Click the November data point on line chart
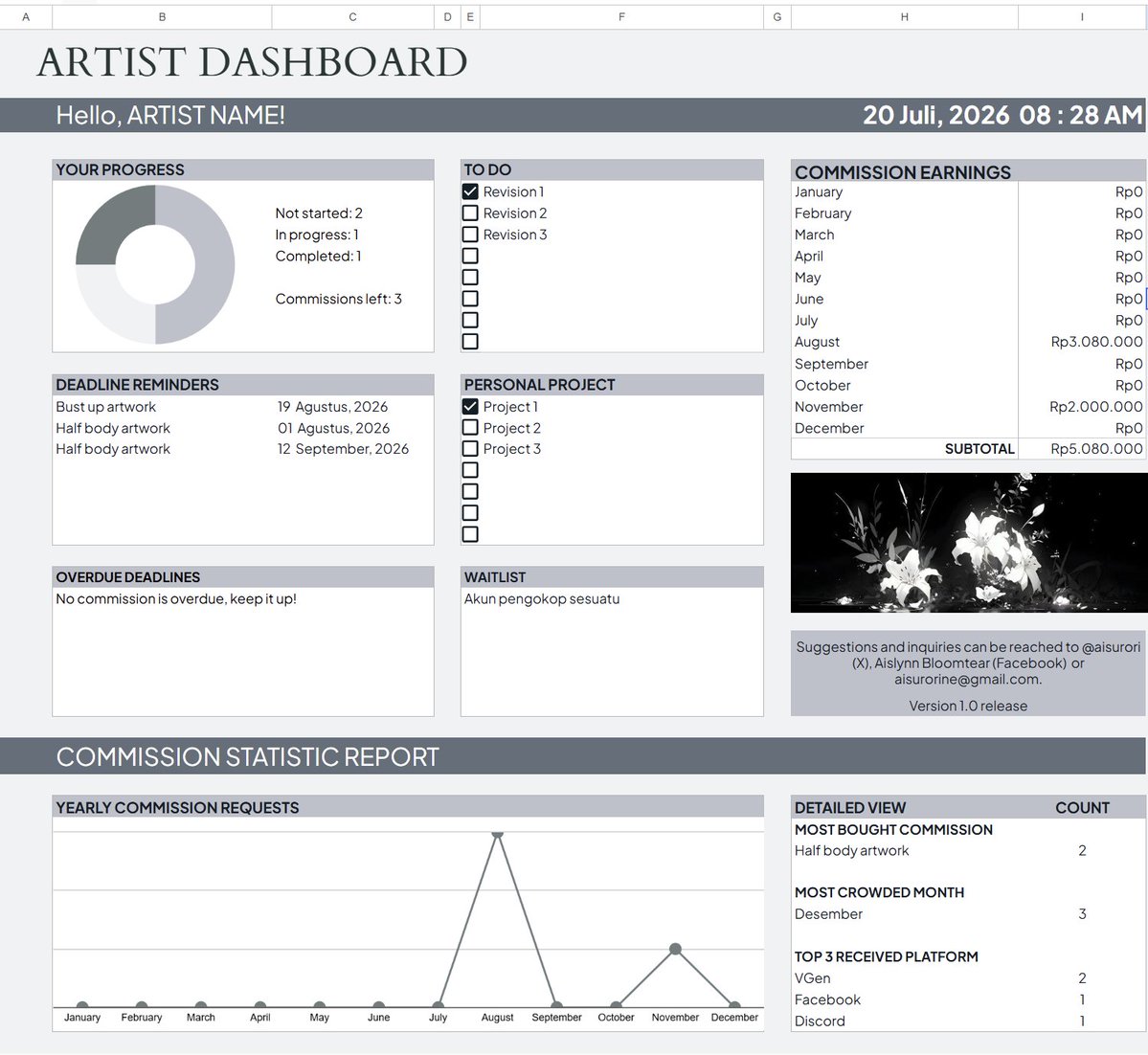1148x1055 pixels. coord(675,949)
